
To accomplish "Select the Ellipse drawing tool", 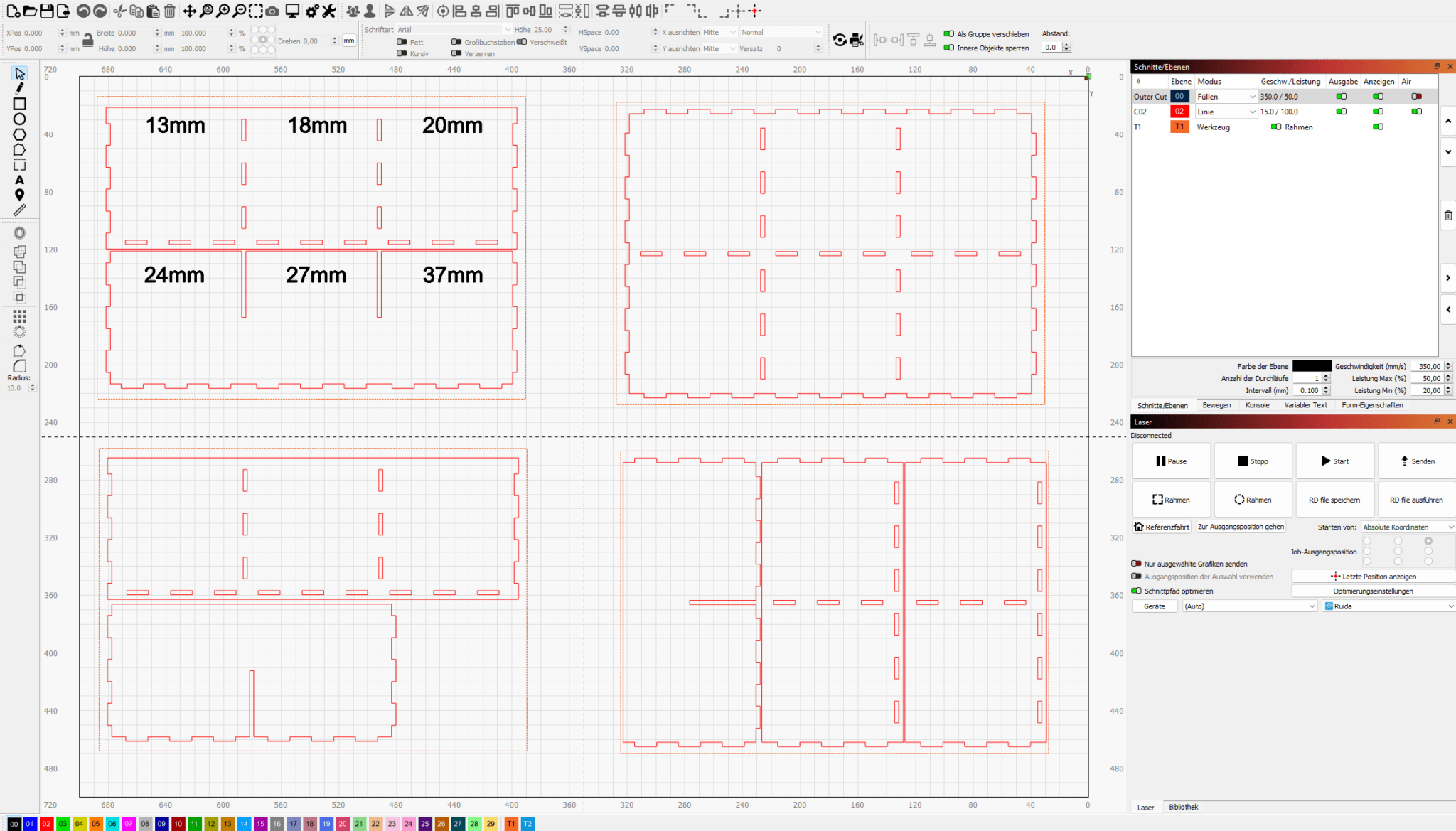I will coord(20,119).
